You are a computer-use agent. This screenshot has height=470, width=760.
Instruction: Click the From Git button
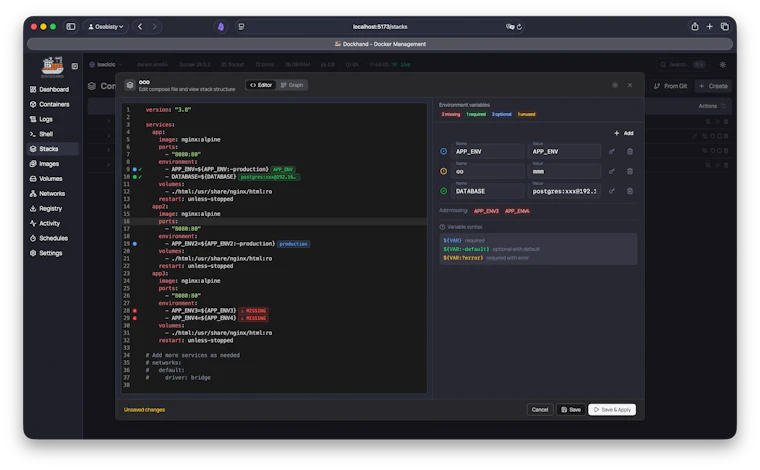pos(671,86)
